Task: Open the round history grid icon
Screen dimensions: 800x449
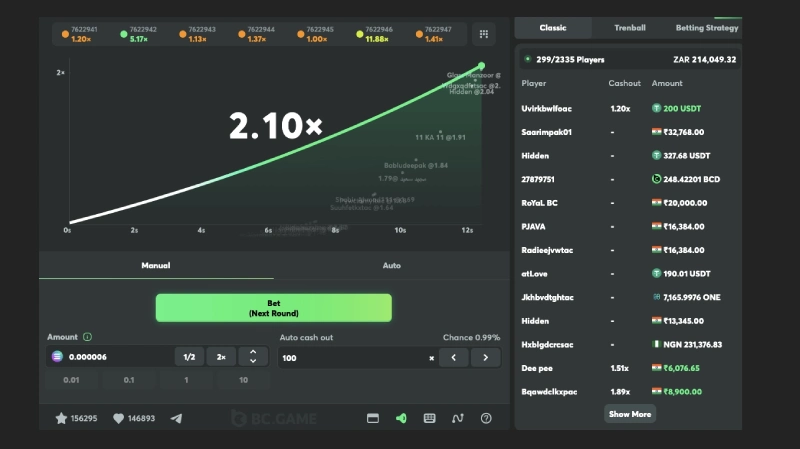Action: pyautogui.click(x=484, y=34)
